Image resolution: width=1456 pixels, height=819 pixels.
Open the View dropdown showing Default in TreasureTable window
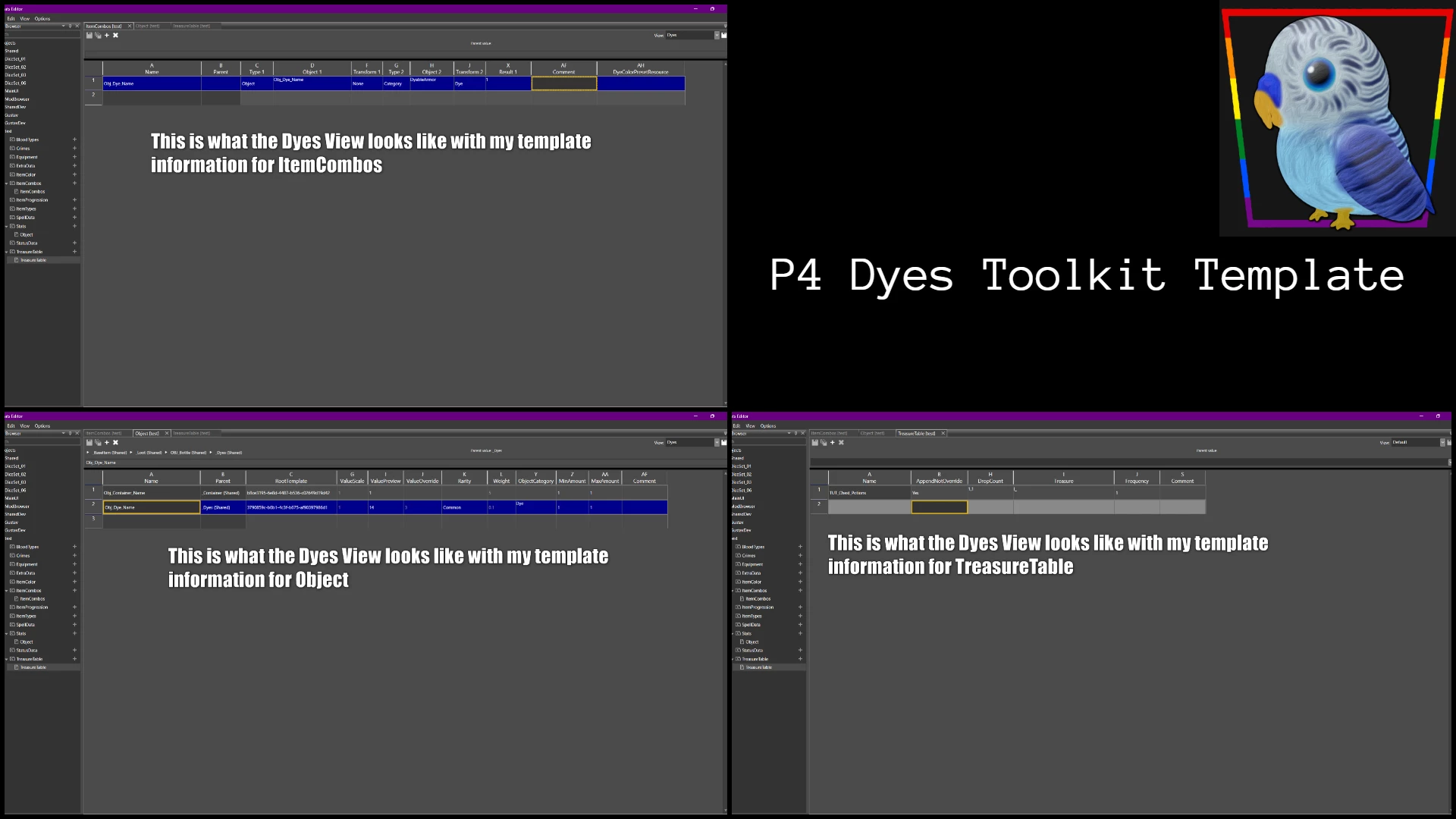1442,443
